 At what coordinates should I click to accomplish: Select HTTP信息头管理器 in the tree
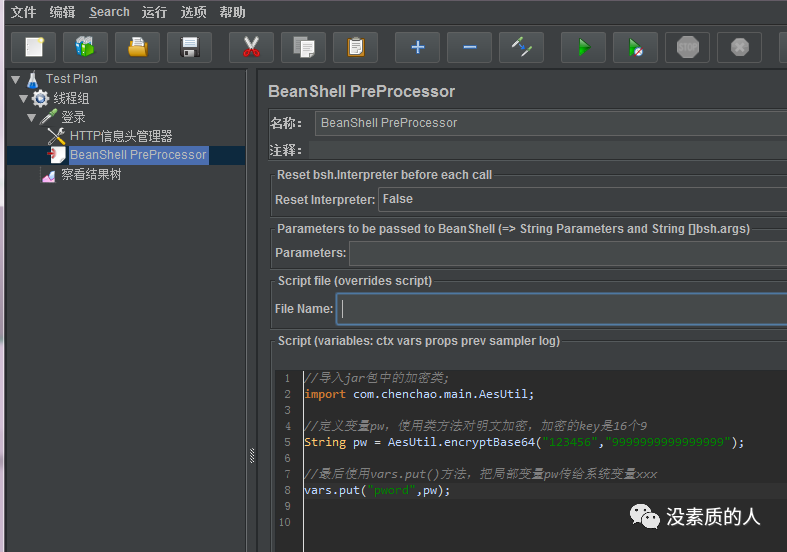121,136
